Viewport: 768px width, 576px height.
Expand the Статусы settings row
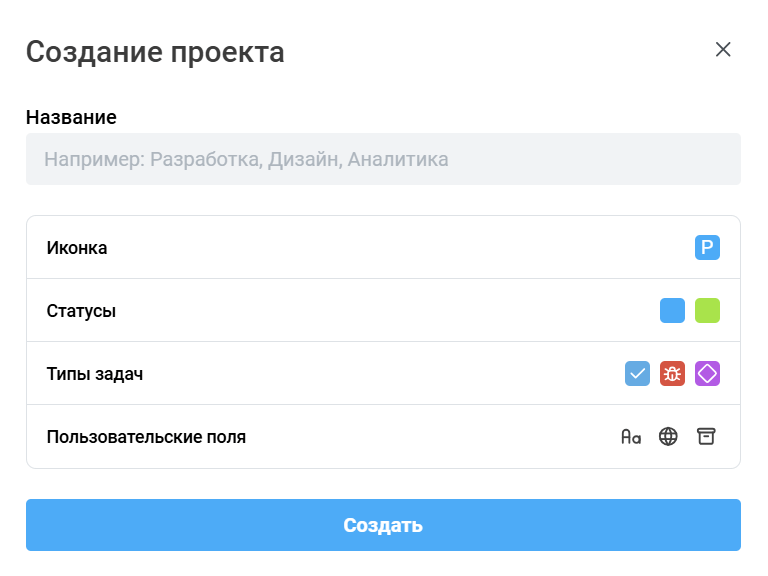[x=384, y=311]
